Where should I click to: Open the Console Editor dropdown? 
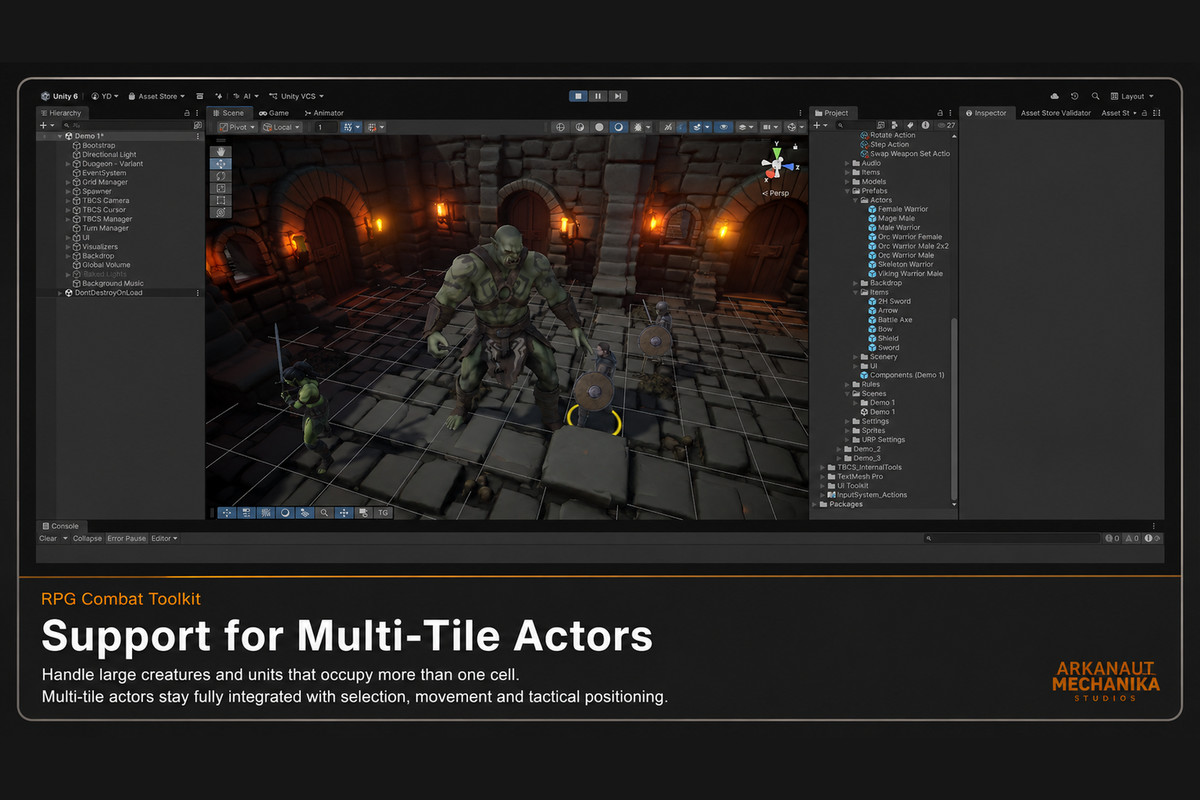click(x=164, y=538)
